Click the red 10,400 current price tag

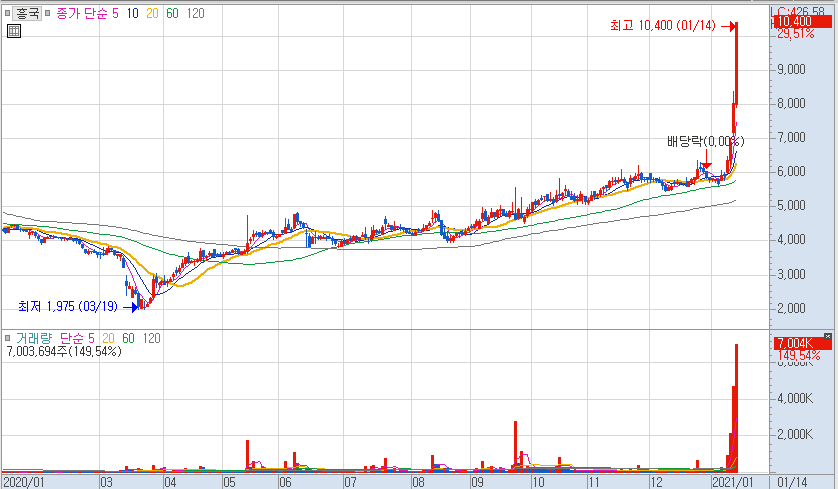pyautogui.click(x=803, y=21)
